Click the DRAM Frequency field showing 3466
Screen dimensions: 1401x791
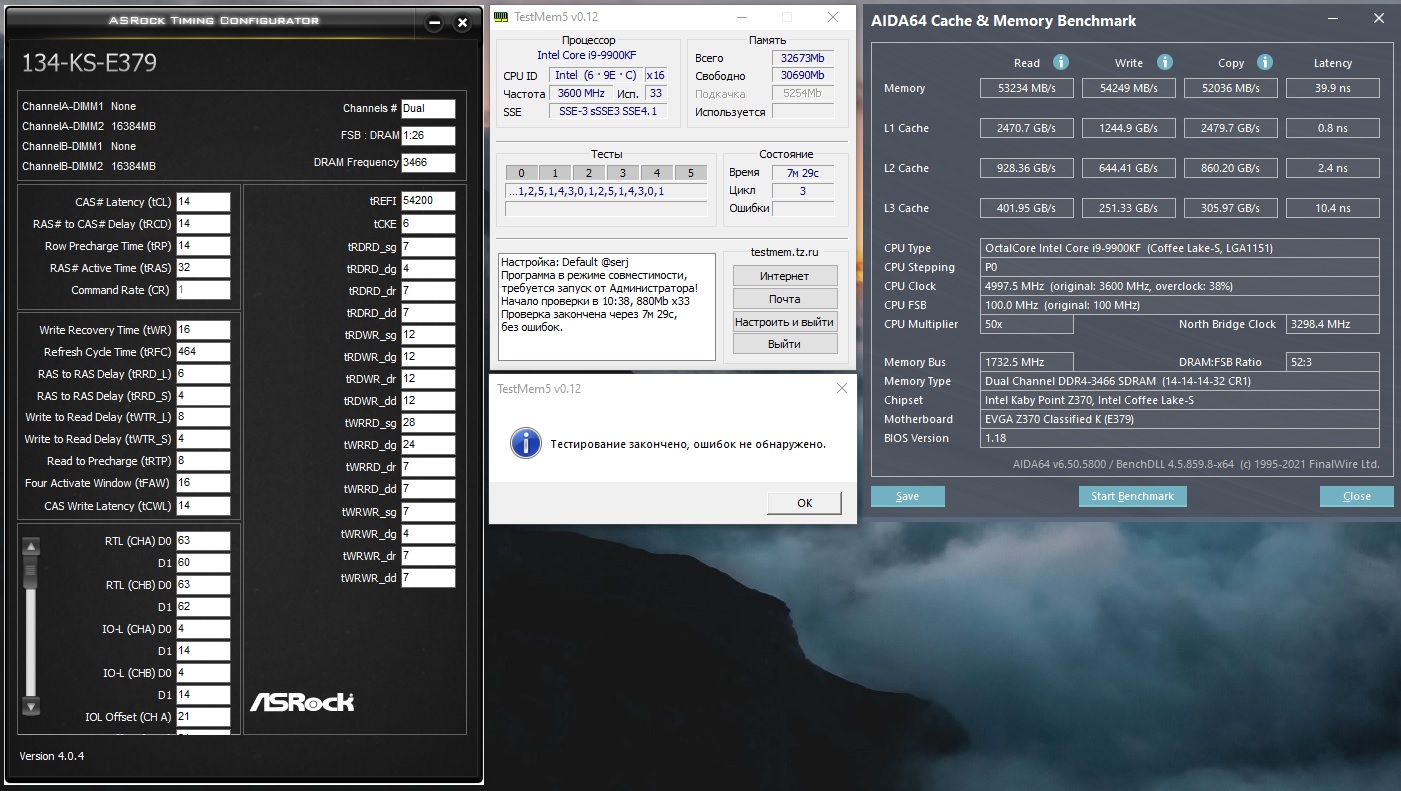click(428, 163)
